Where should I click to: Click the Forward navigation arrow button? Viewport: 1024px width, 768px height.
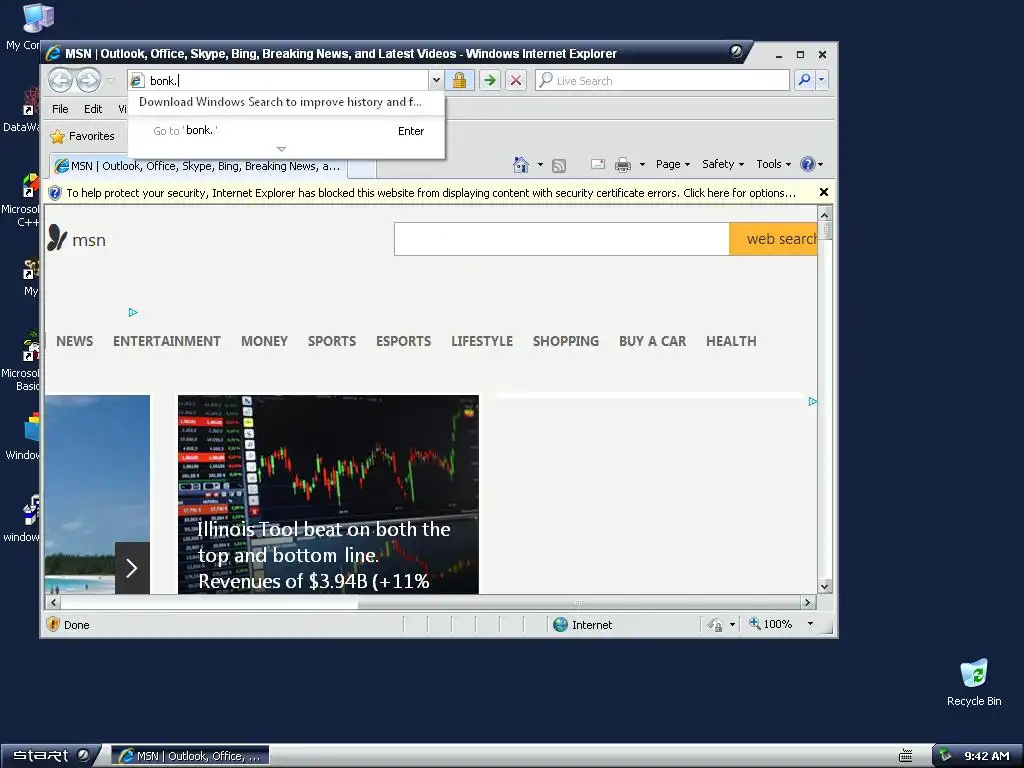(88, 80)
